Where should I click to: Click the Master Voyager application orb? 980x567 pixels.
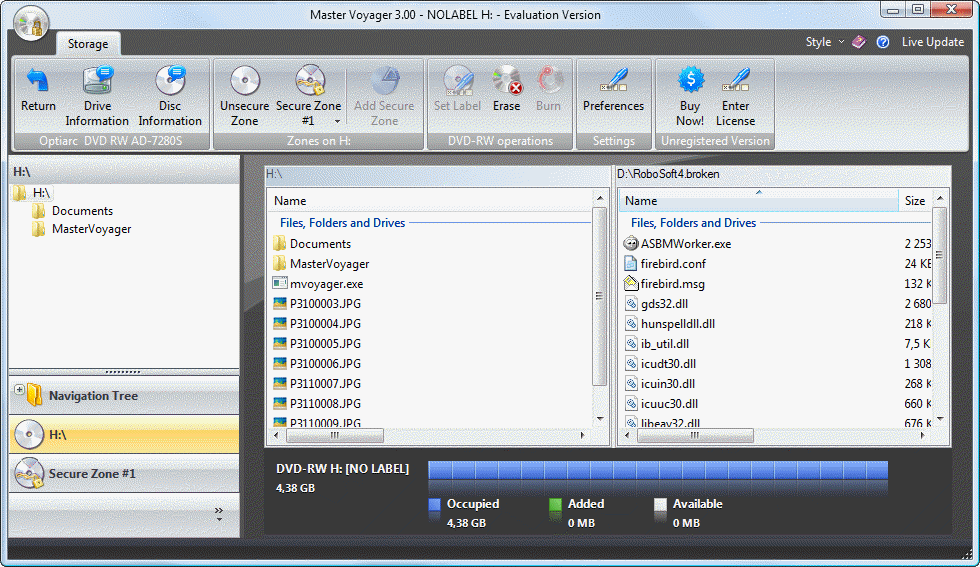(31, 23)
